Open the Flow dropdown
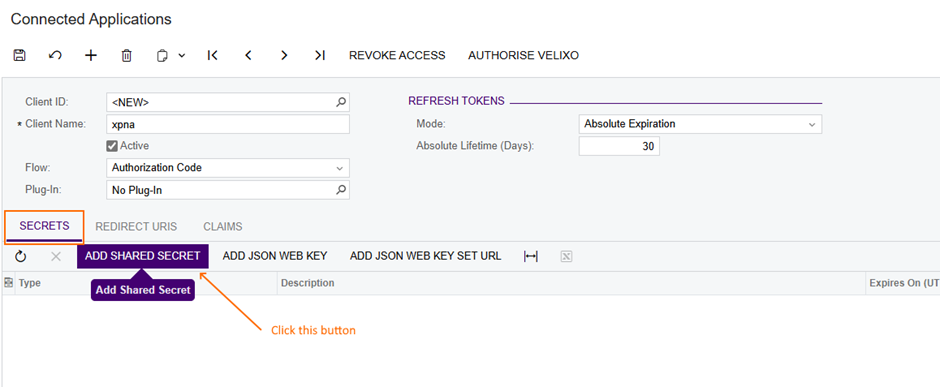 click(228, 168)
